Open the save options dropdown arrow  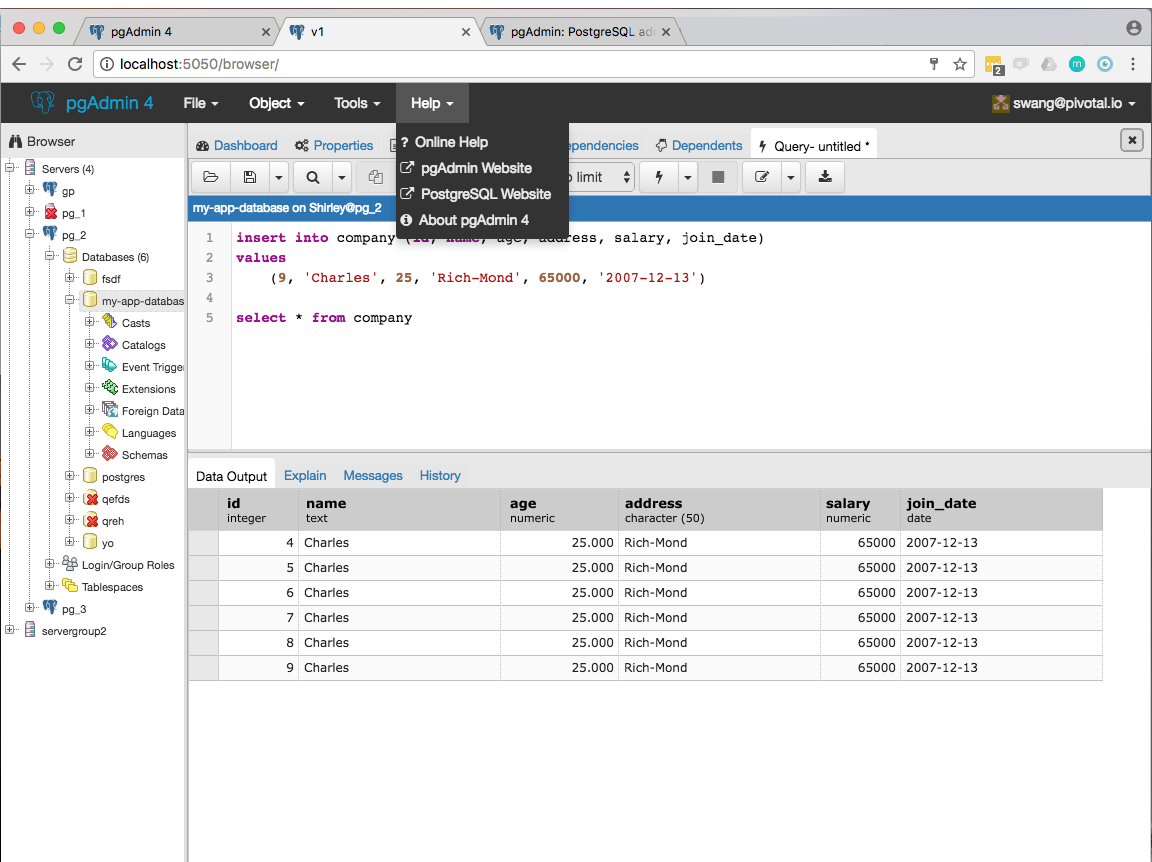point(278,177)
